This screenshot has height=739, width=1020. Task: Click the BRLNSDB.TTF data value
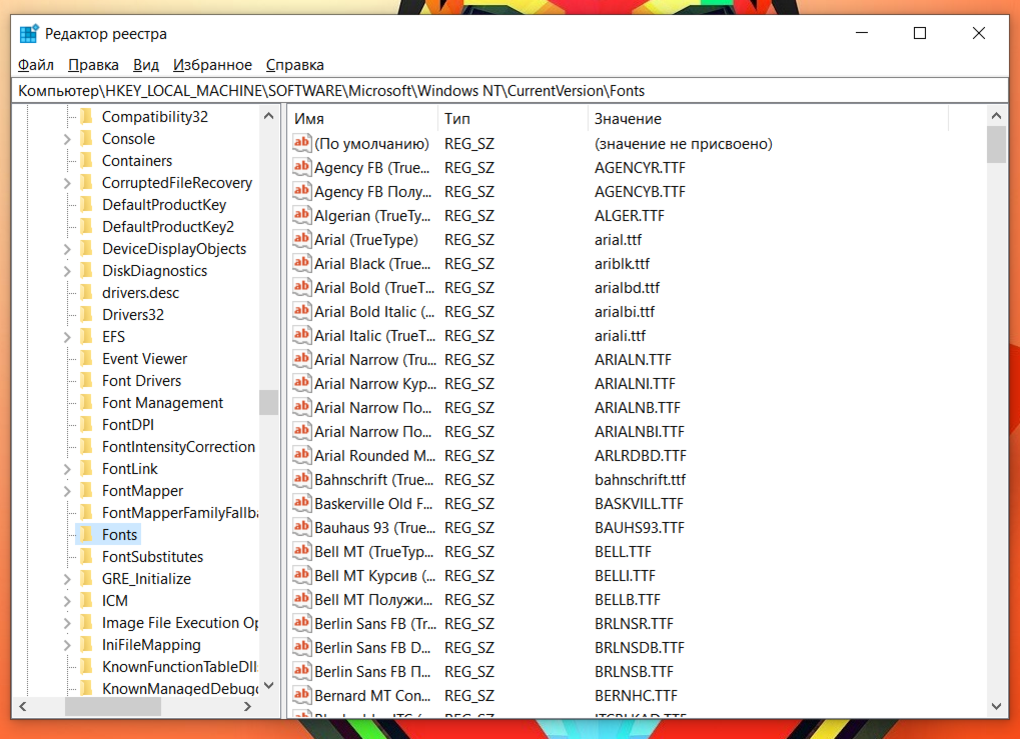(639, 647)
